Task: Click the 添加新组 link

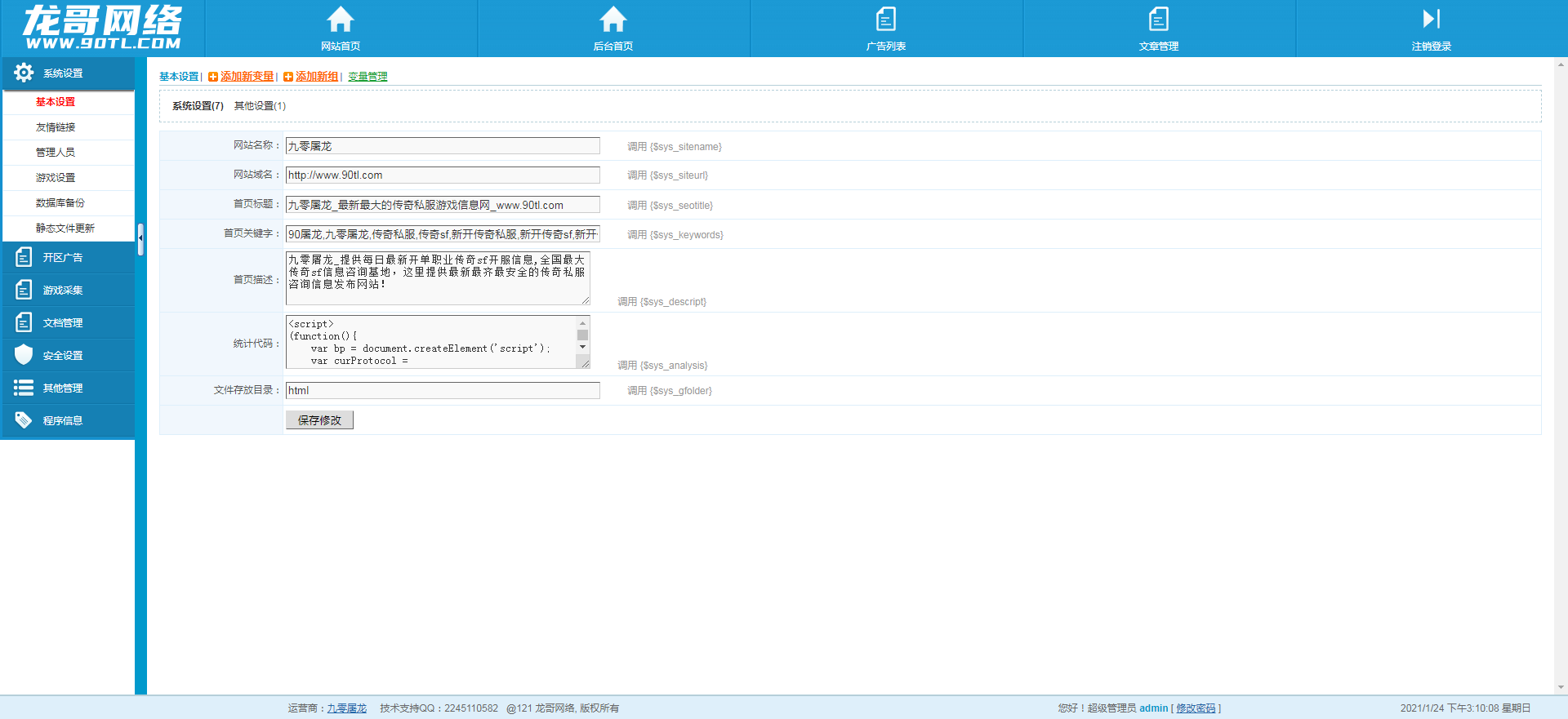Action: click(x=317, y=77)
